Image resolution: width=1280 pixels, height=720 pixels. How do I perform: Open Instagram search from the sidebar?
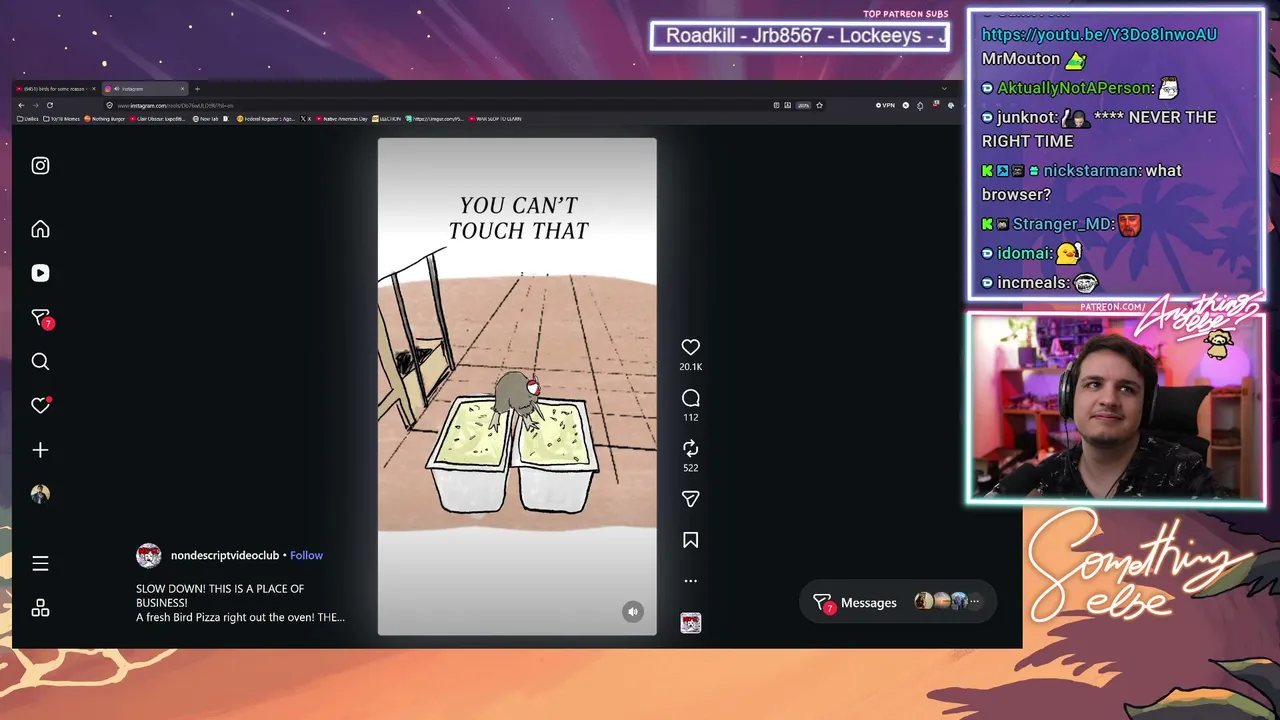40,361
